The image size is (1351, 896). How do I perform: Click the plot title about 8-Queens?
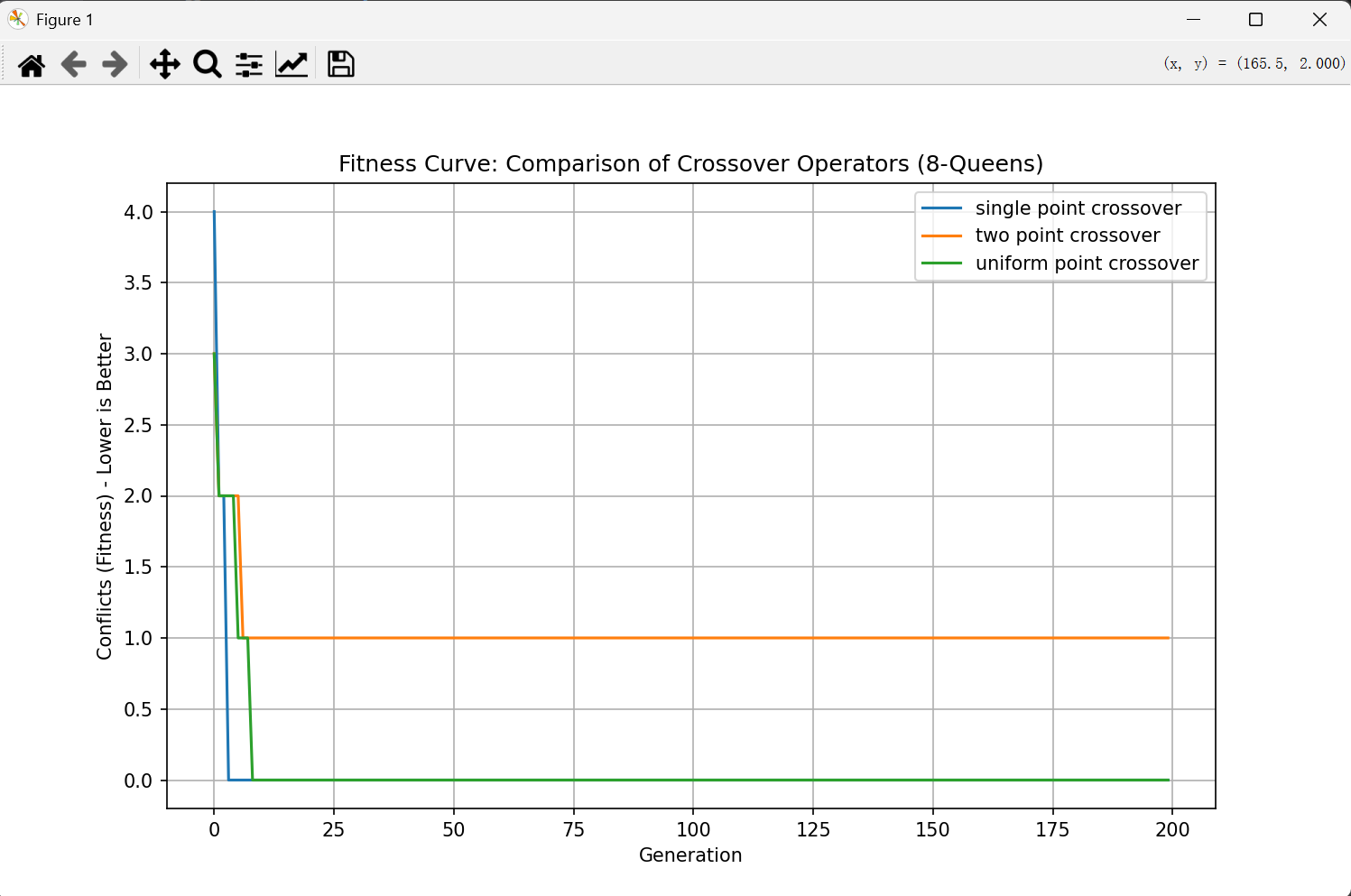point(690,163)
